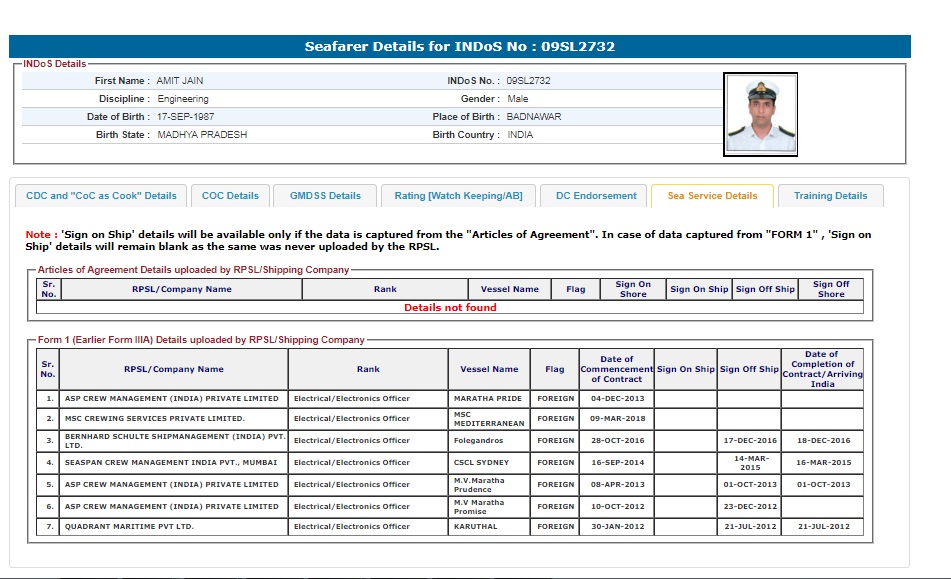Click the MARATHA PRIDE vessel name cell
The height and width of the screenshot is (579, 951).
click(488, 399)
